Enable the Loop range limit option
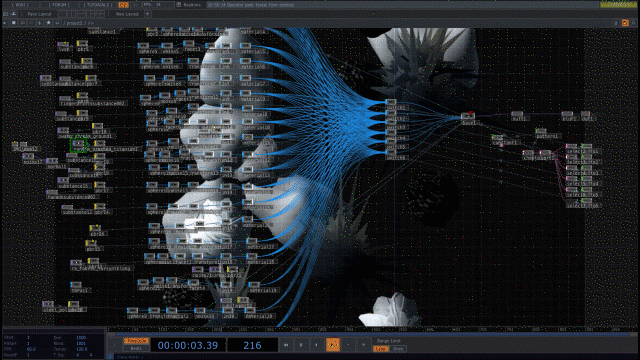This screenshot has width=640, height=360. [381, 349]
